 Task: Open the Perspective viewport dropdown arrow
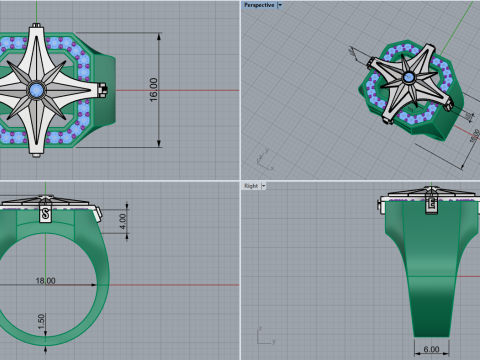[280, 5]
